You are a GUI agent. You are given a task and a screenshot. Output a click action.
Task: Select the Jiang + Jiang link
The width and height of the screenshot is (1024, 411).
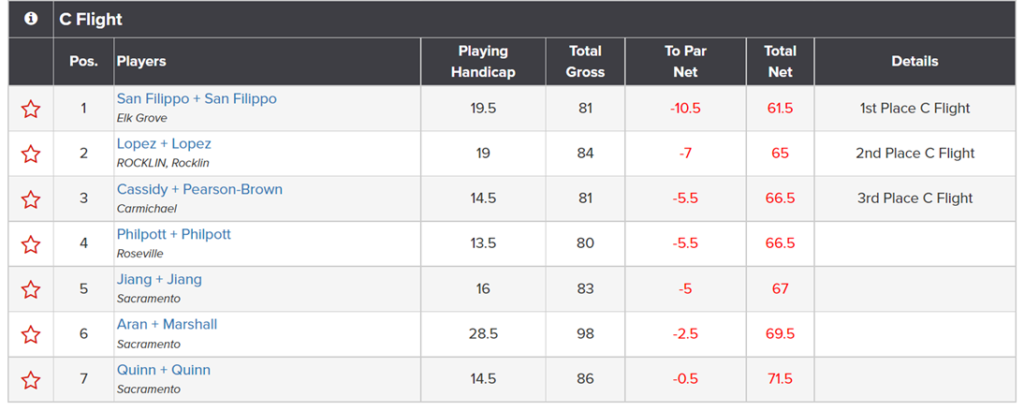click(159, 280)
